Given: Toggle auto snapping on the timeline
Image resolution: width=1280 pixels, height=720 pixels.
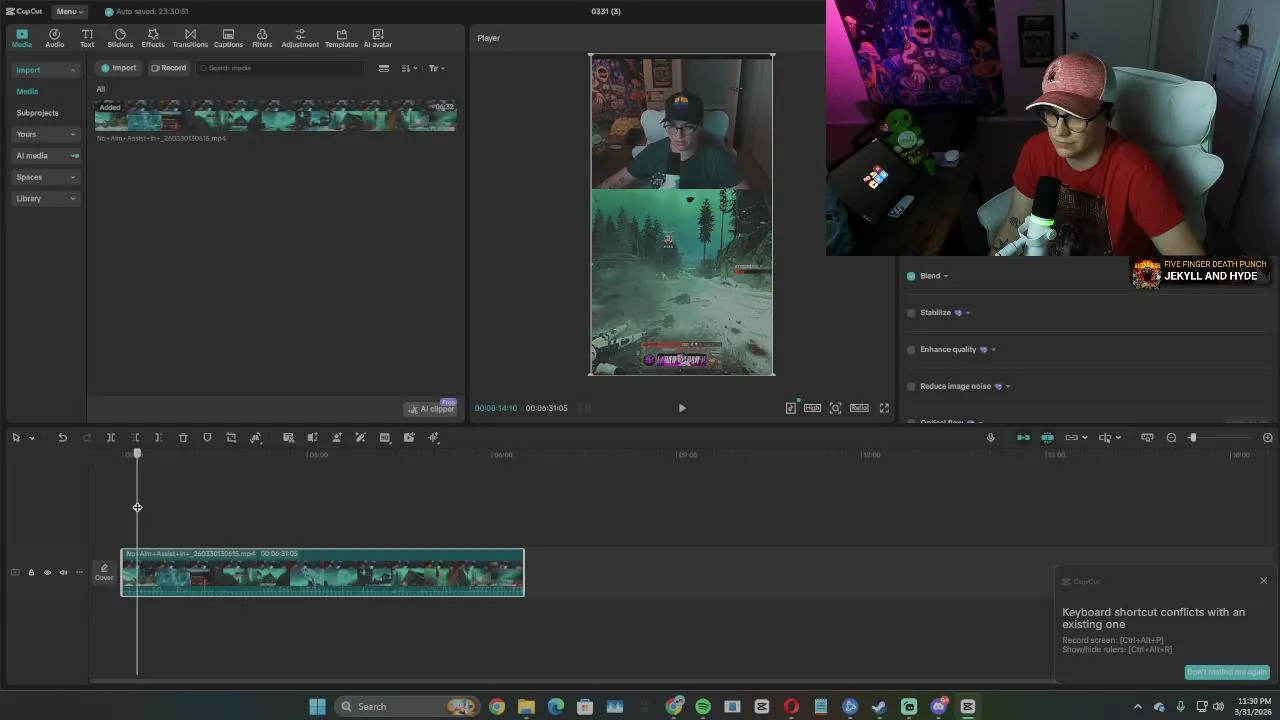Looking at the screenshot, I should coord(1047,438).
